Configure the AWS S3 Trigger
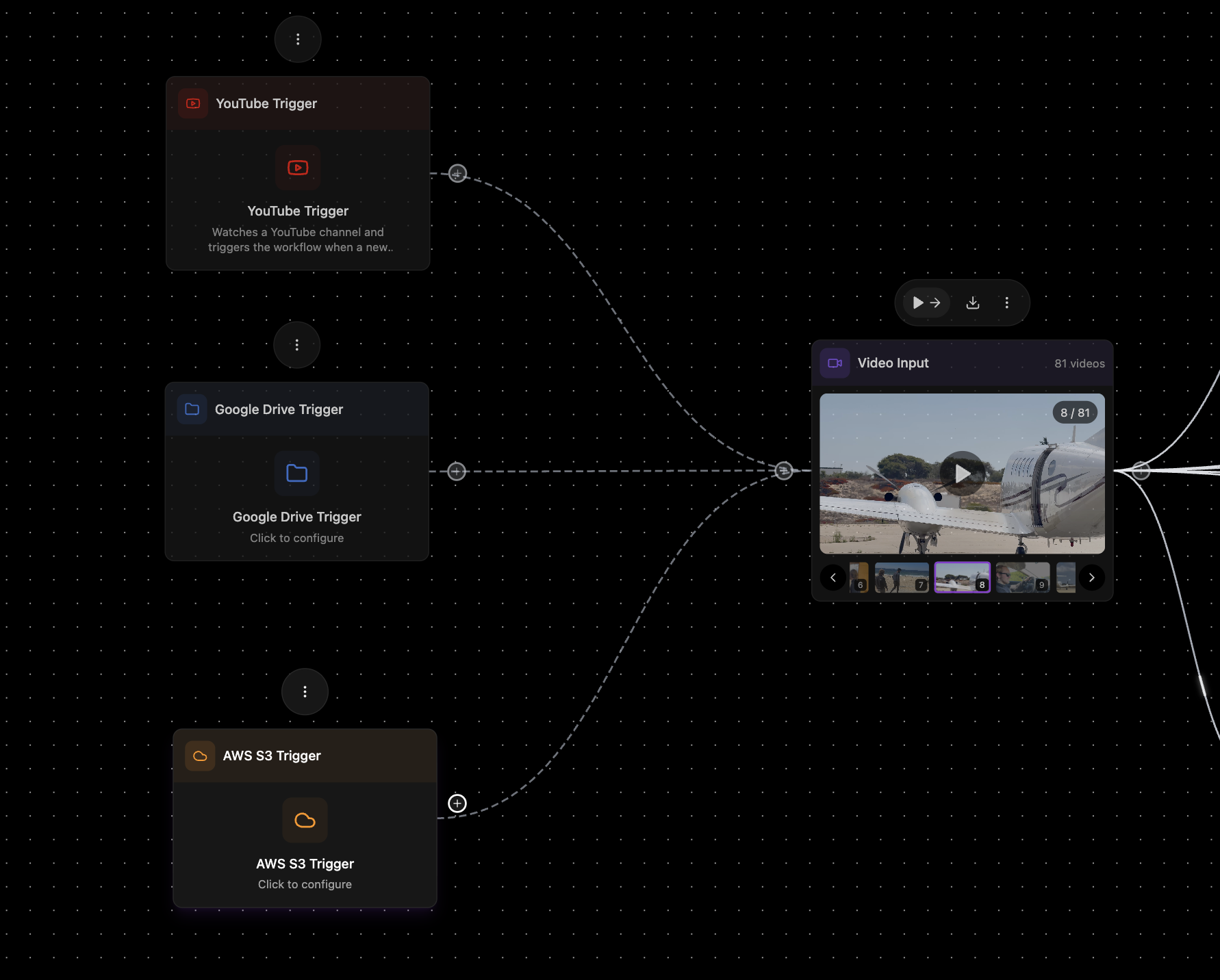Screen dimensions: 1220x980 pos(305,884)
